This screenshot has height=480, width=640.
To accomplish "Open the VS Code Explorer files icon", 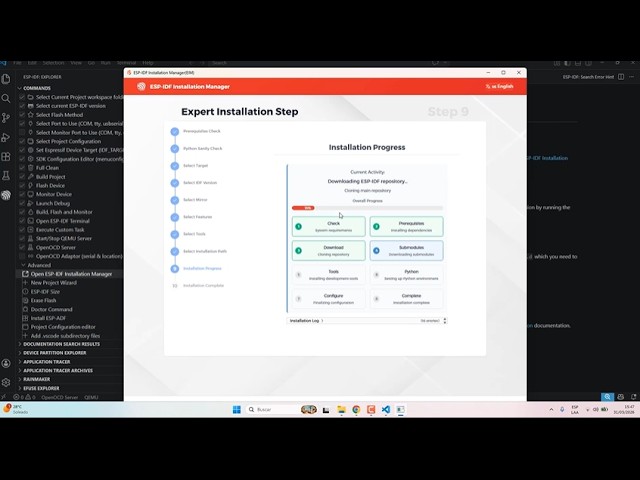I will tap(6, 78).
